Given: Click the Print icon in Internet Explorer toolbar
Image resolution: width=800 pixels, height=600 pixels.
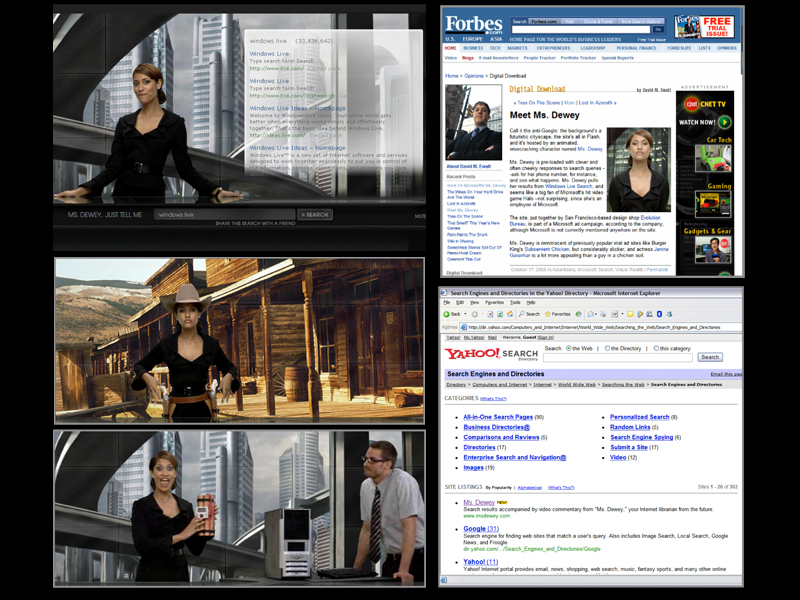Looking at the screenshot, I should [x=603, y=314].
